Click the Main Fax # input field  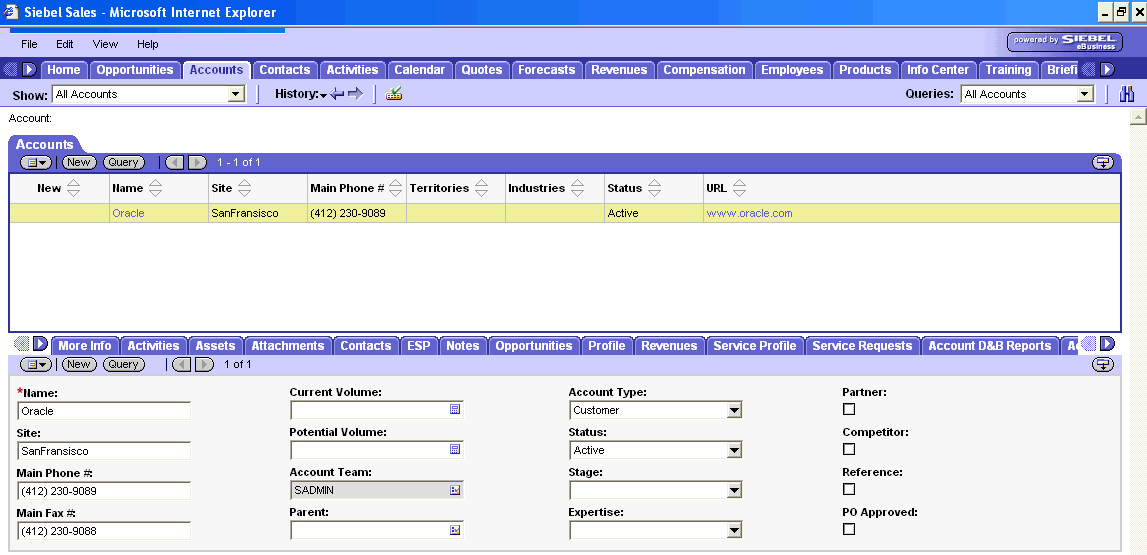coord(104,531)
